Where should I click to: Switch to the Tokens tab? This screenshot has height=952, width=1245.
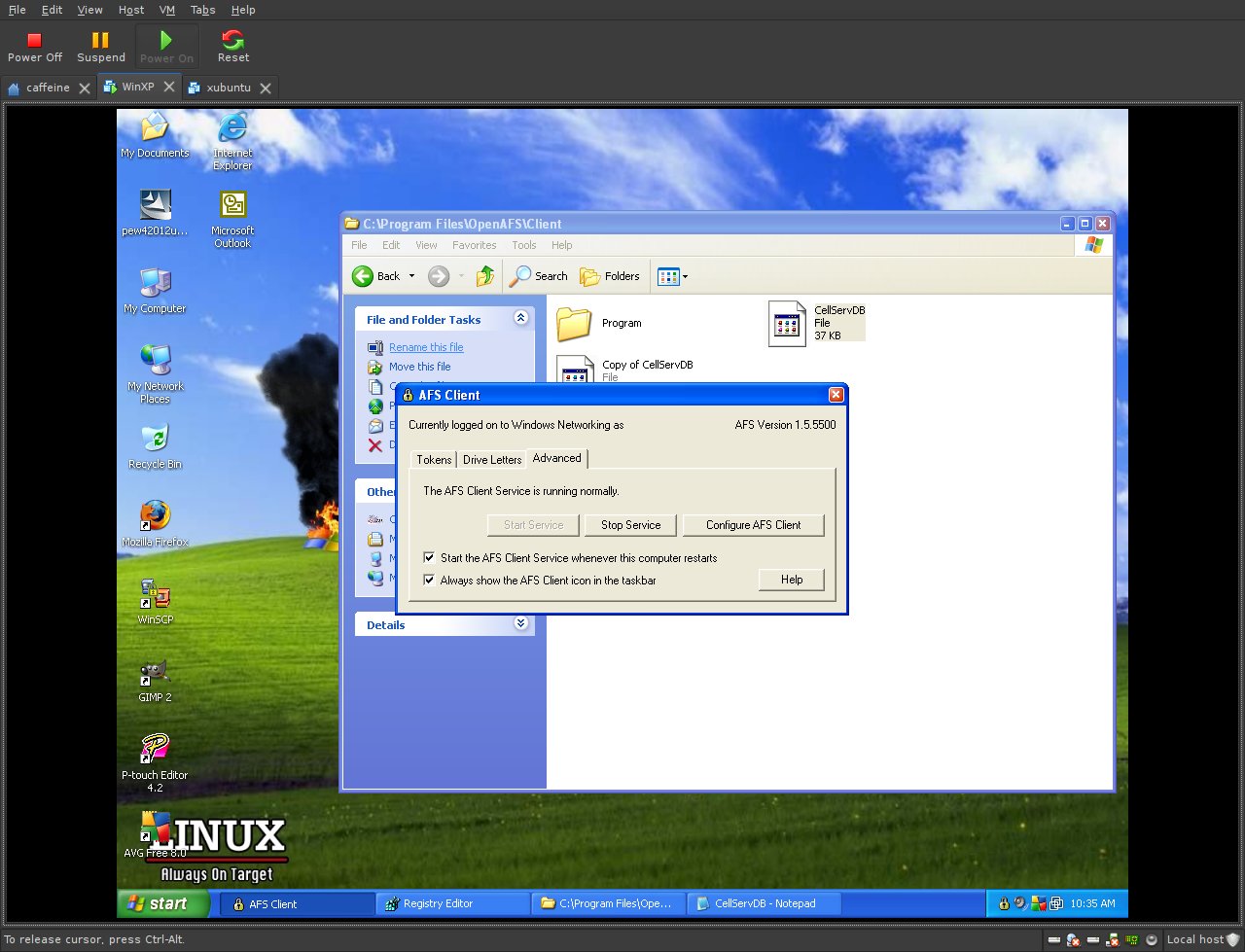(x=434, y=460)
